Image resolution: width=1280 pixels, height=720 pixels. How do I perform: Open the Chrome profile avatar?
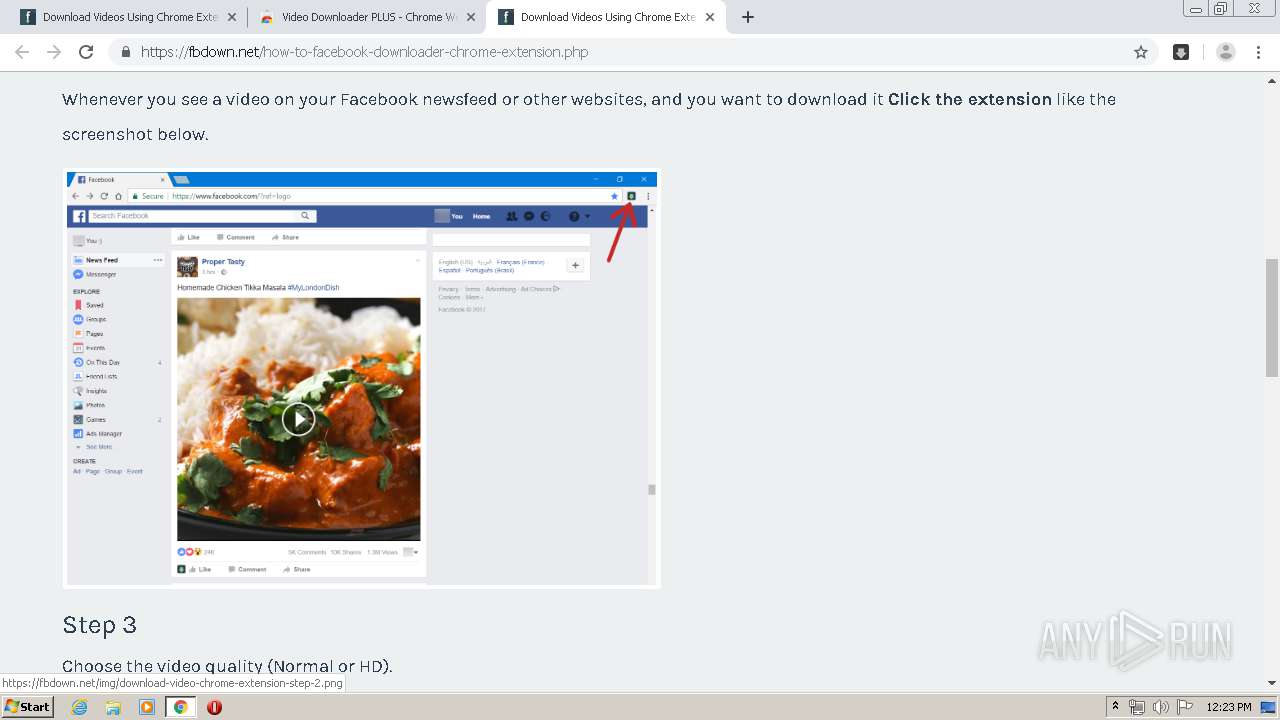coord(1226,52)
